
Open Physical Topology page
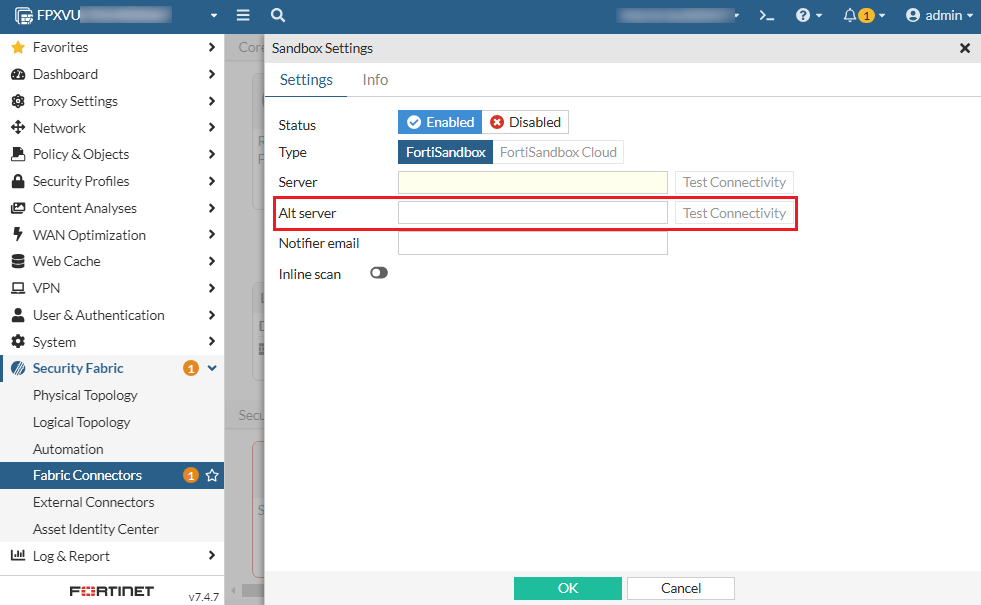pos(85,395)
